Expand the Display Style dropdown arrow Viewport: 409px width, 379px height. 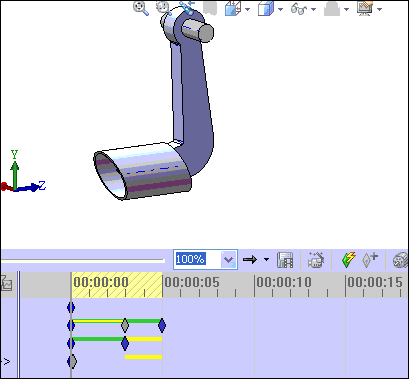click(280, 9)
